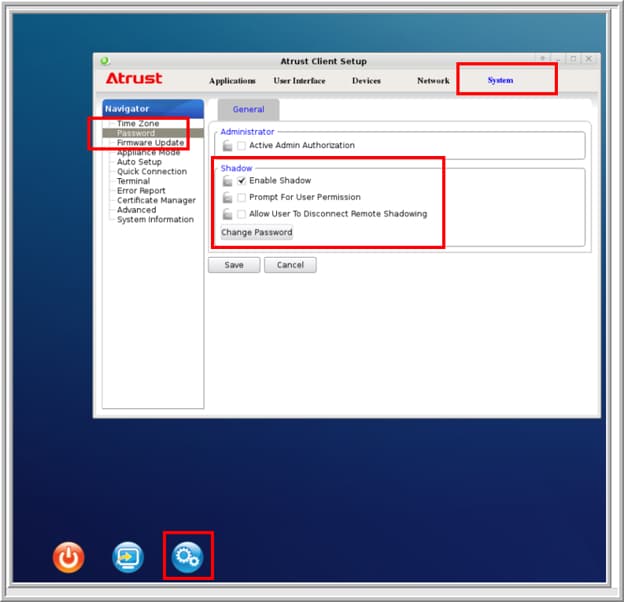Viewport: 624px width, 602px height.
Task: Click the Change Password button
Action: (257, 232)
